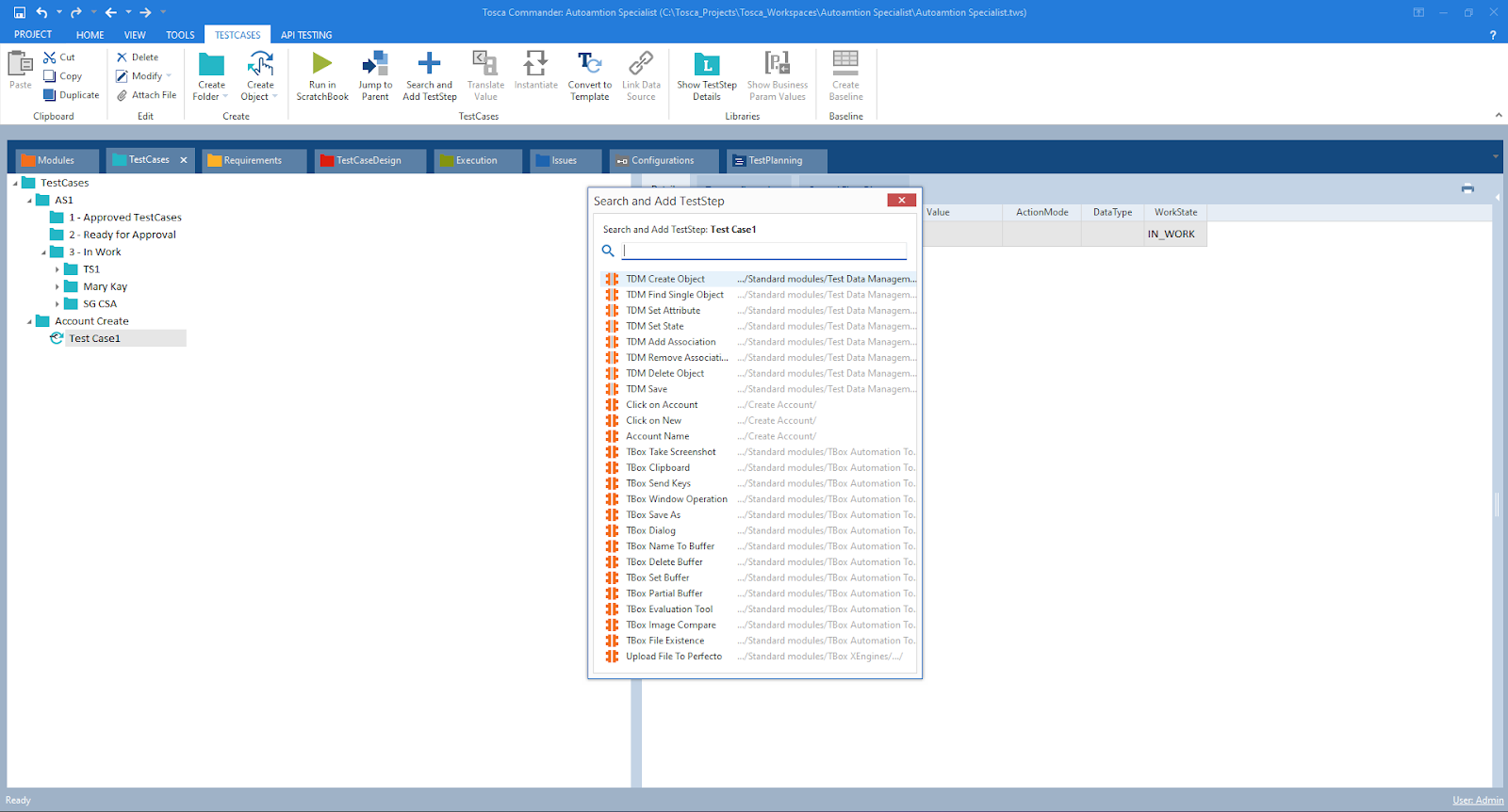This screenshot has width=1508, height=812.
Task: Expand the SG CSA folder
Action: click(x=57, y=304)
